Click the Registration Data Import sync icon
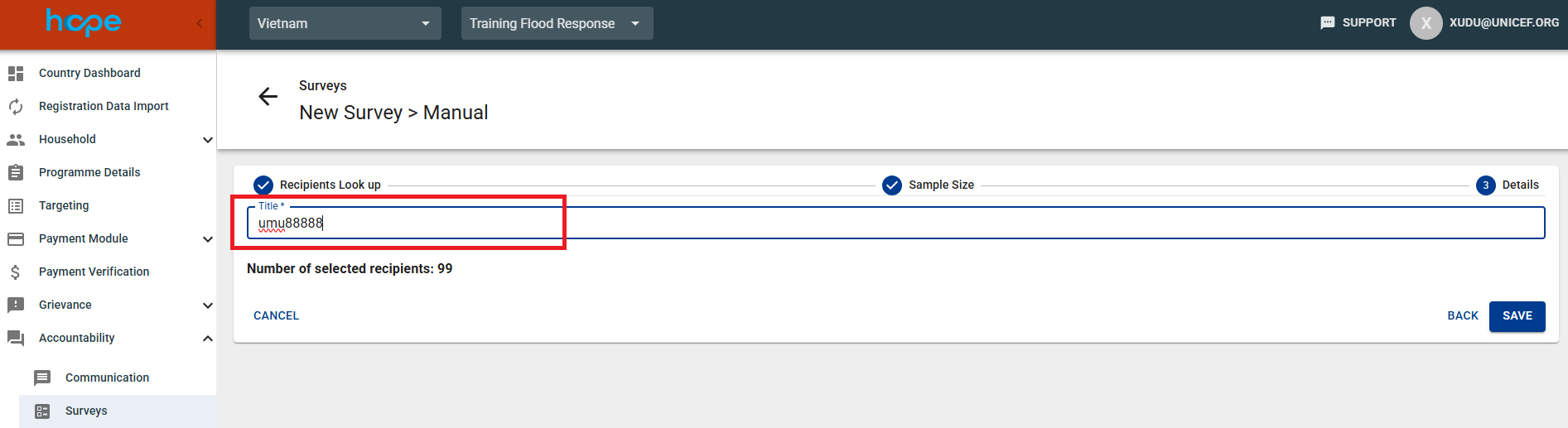1568x428 pixels. pos(16,107)
